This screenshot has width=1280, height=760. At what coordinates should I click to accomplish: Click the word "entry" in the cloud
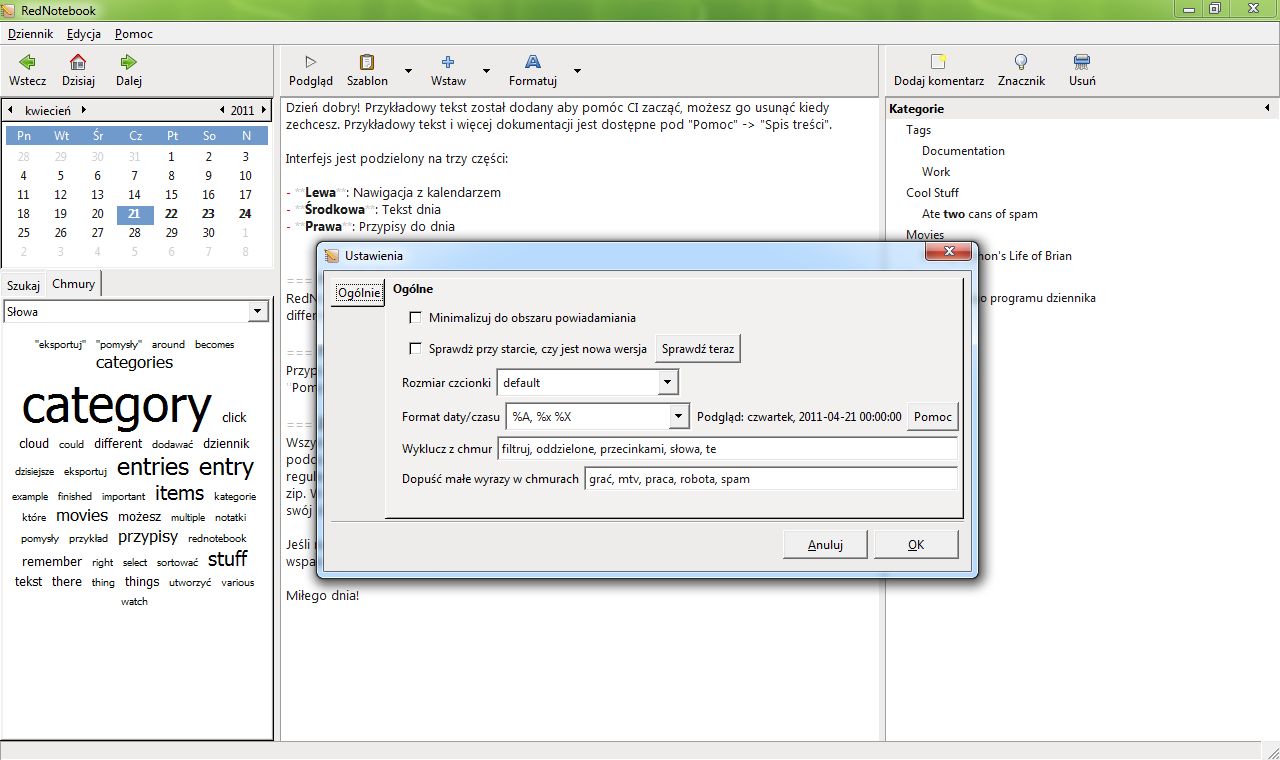coord(227,468)
